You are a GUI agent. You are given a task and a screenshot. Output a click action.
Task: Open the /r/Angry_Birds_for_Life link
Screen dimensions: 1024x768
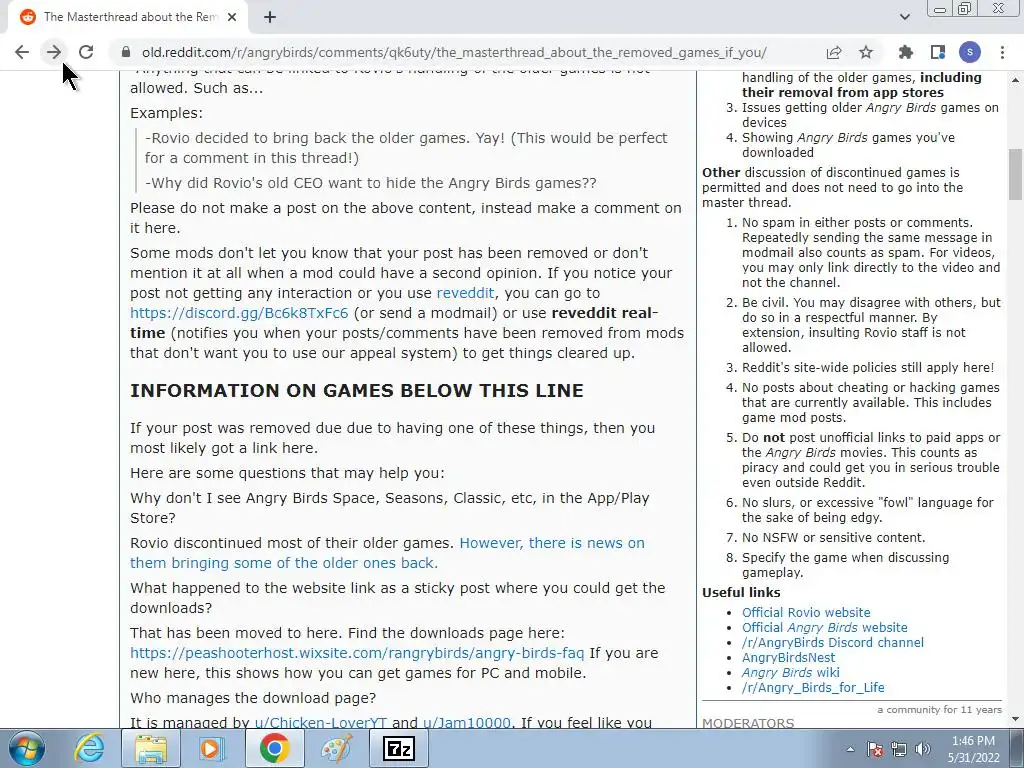813,688
